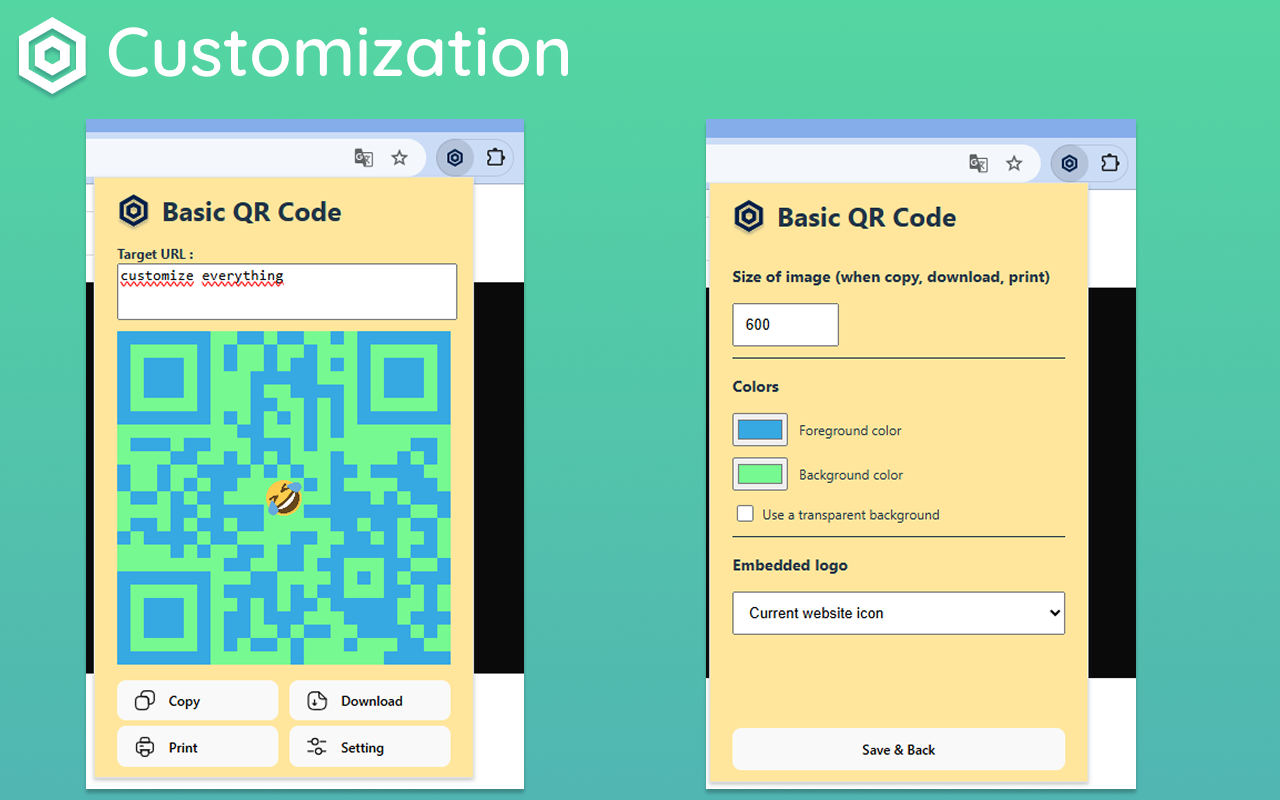Click the emoji logo inside the QR code
1280x800 pixels.
(x=284, y=497)
